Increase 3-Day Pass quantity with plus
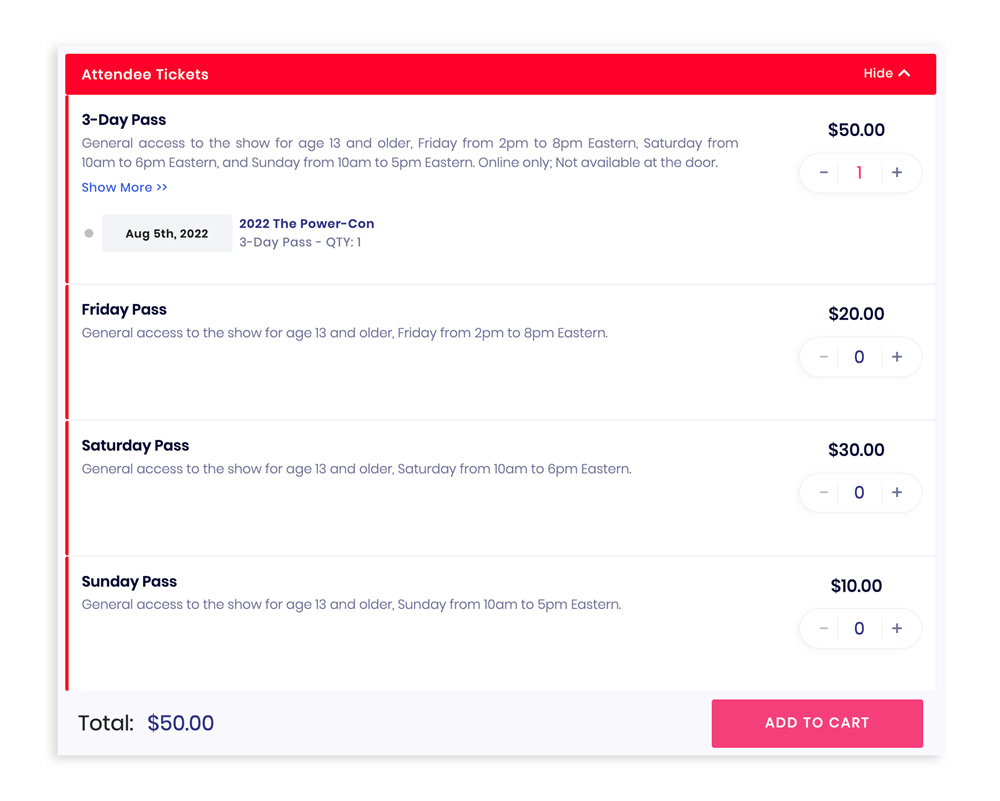Image resolution: width=1000 pixels, height=801 pixels. pyautogui.click(x=897, y=172)
